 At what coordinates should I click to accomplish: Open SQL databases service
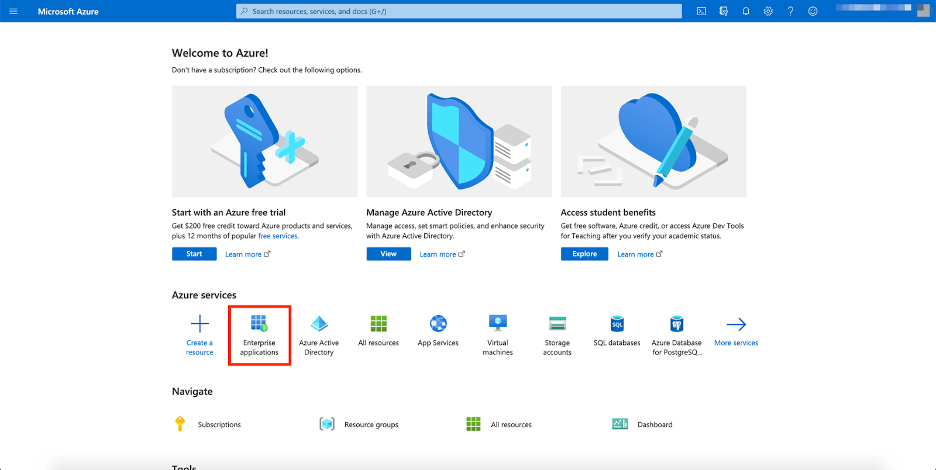coord(617,332)
